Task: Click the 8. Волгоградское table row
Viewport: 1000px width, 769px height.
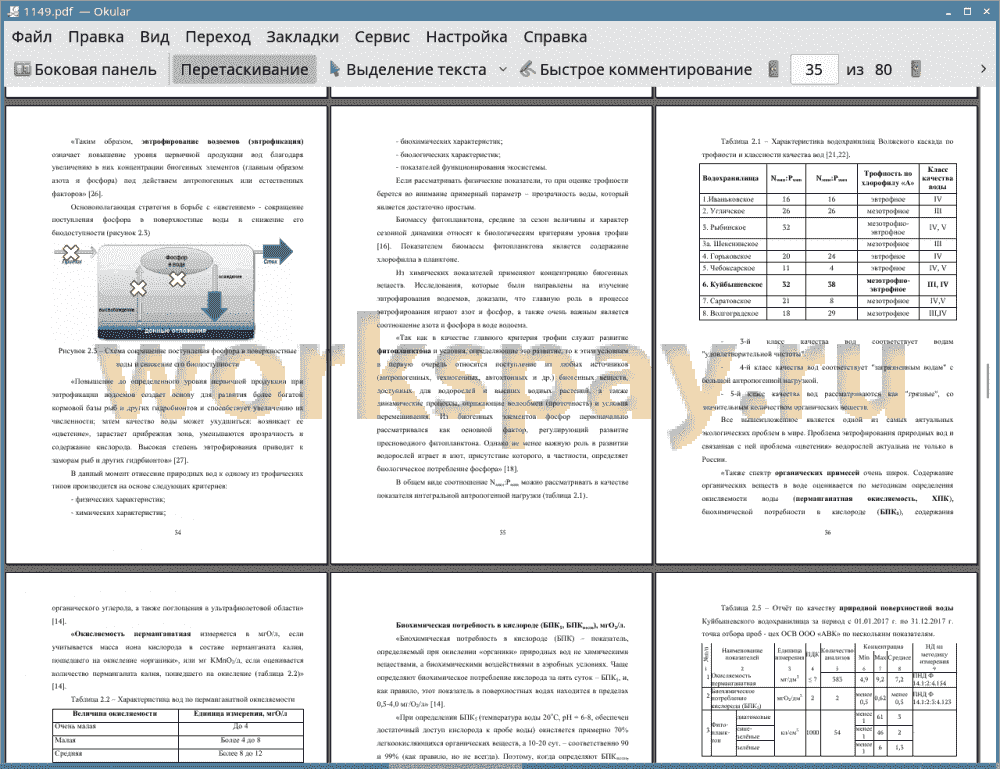Action: 828,313
